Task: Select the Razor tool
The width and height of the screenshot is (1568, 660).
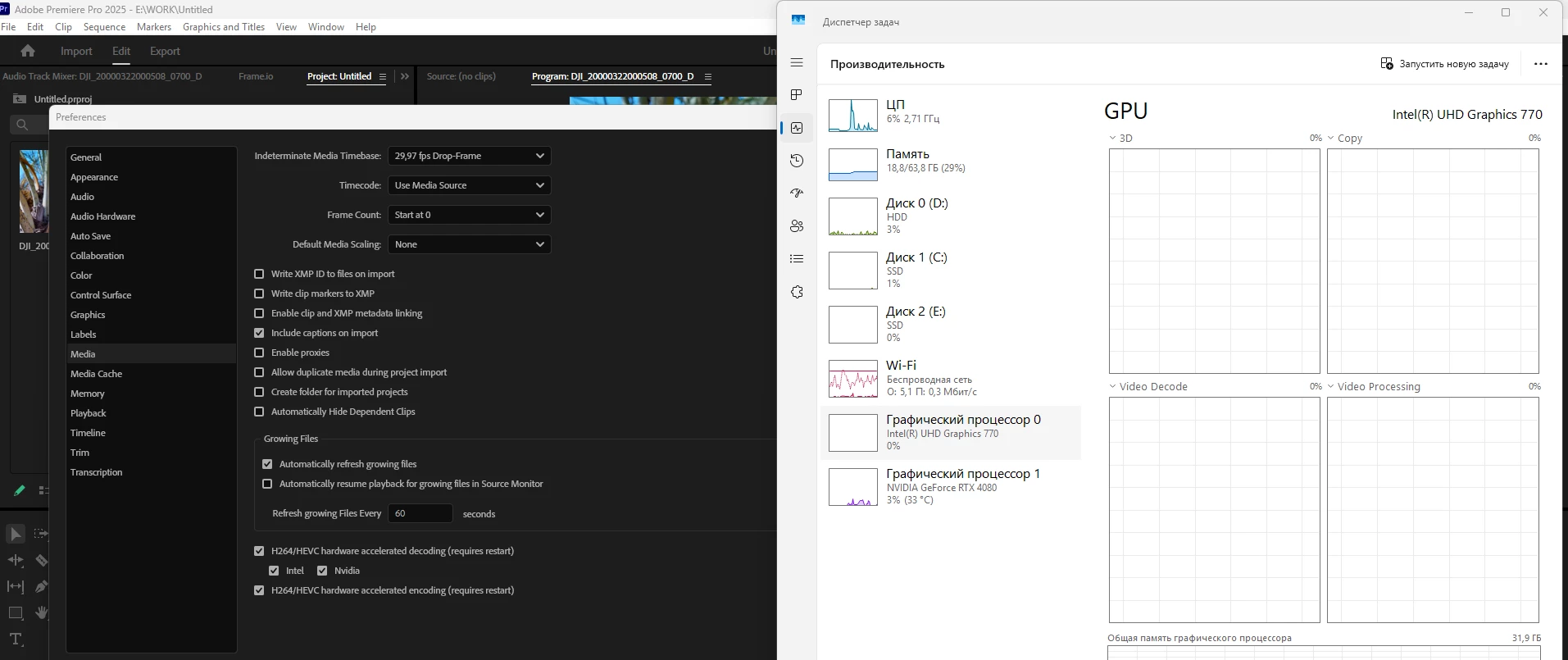Action: pos(41,561)
